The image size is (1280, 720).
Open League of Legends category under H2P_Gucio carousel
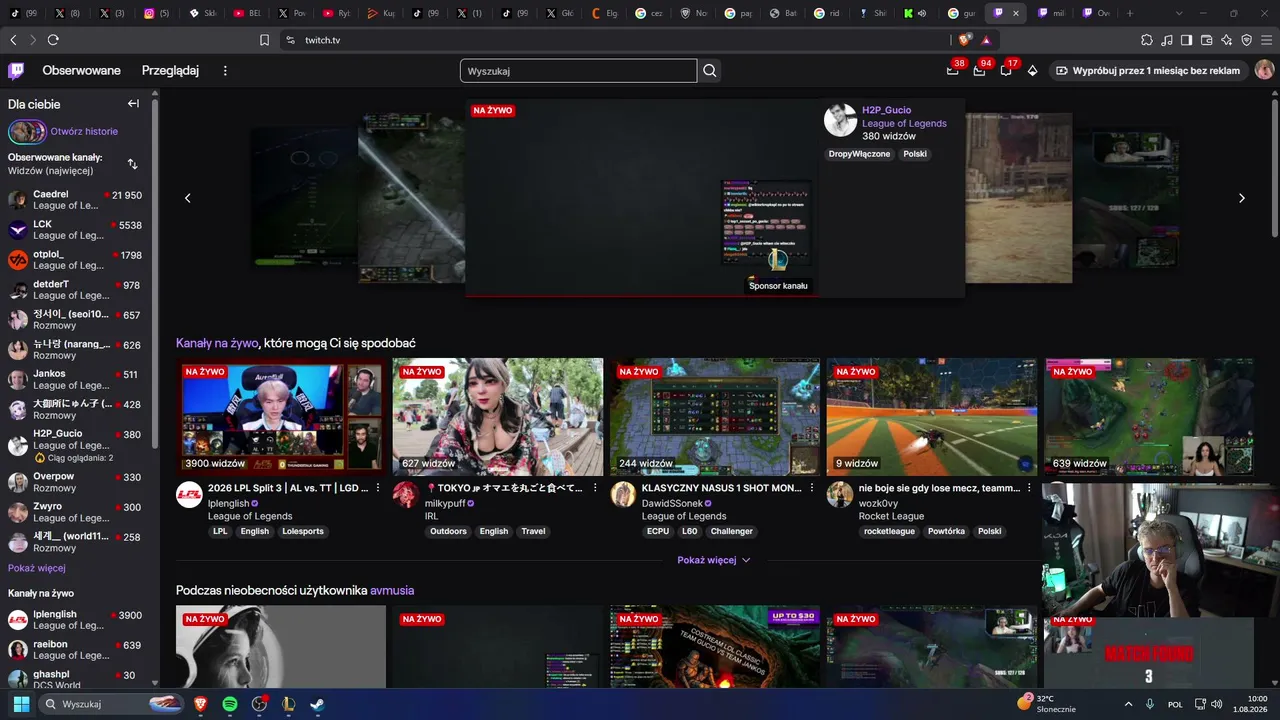[904, 123]
